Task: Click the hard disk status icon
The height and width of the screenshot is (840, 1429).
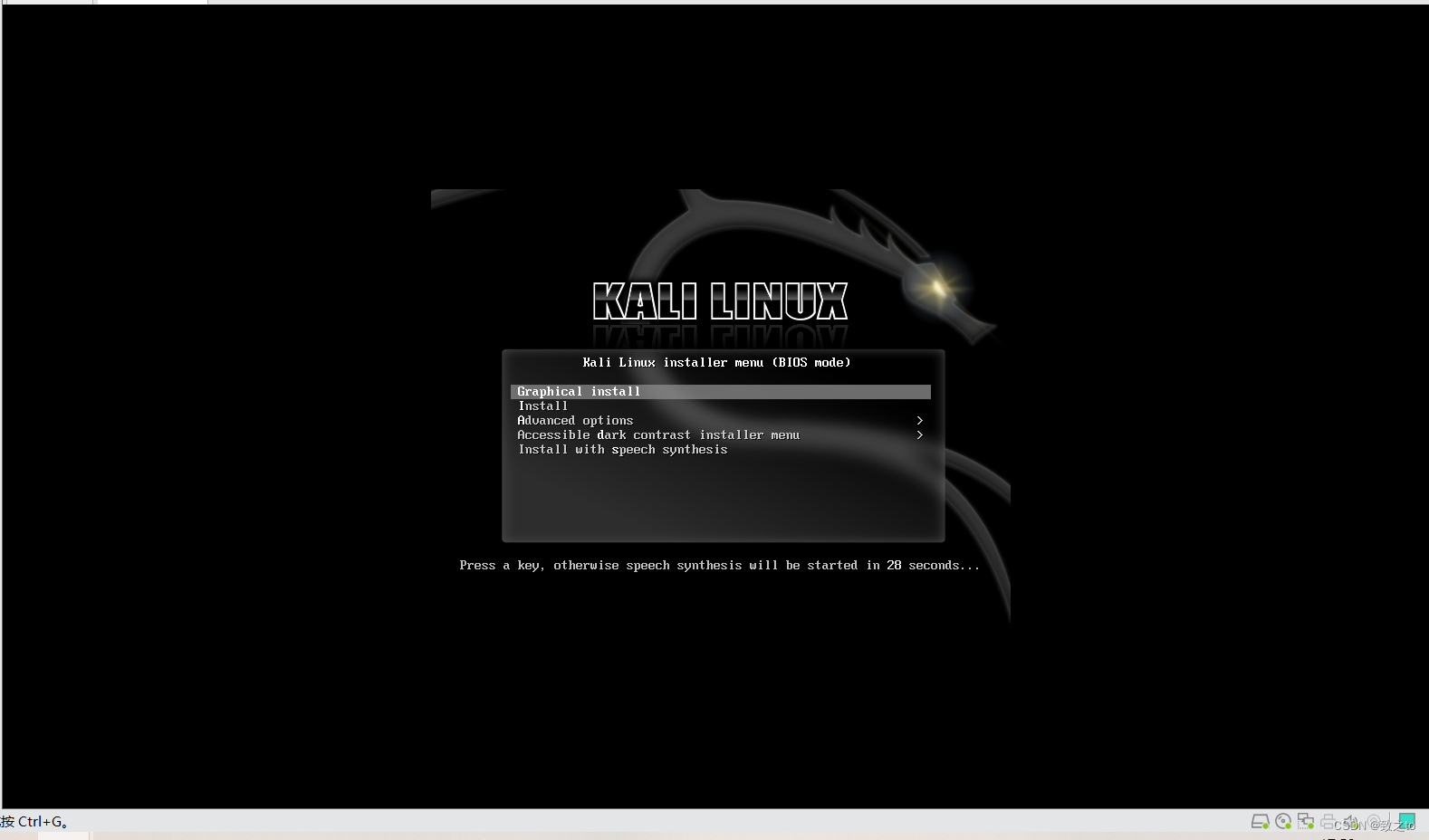Action: [x=1260, y=822]
